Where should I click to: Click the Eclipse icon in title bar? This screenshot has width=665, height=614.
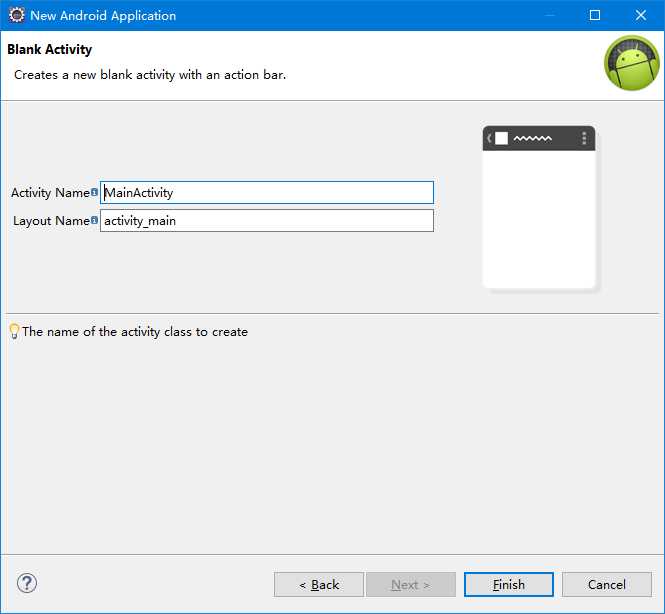pyautogui.click(x=17, y=15)
